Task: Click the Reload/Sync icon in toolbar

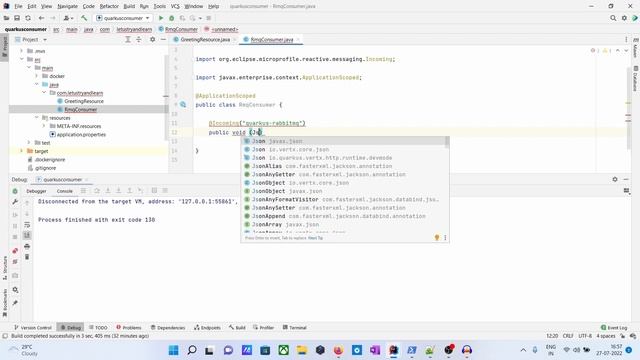Action: pyautogui.click(x=28, y=18)
